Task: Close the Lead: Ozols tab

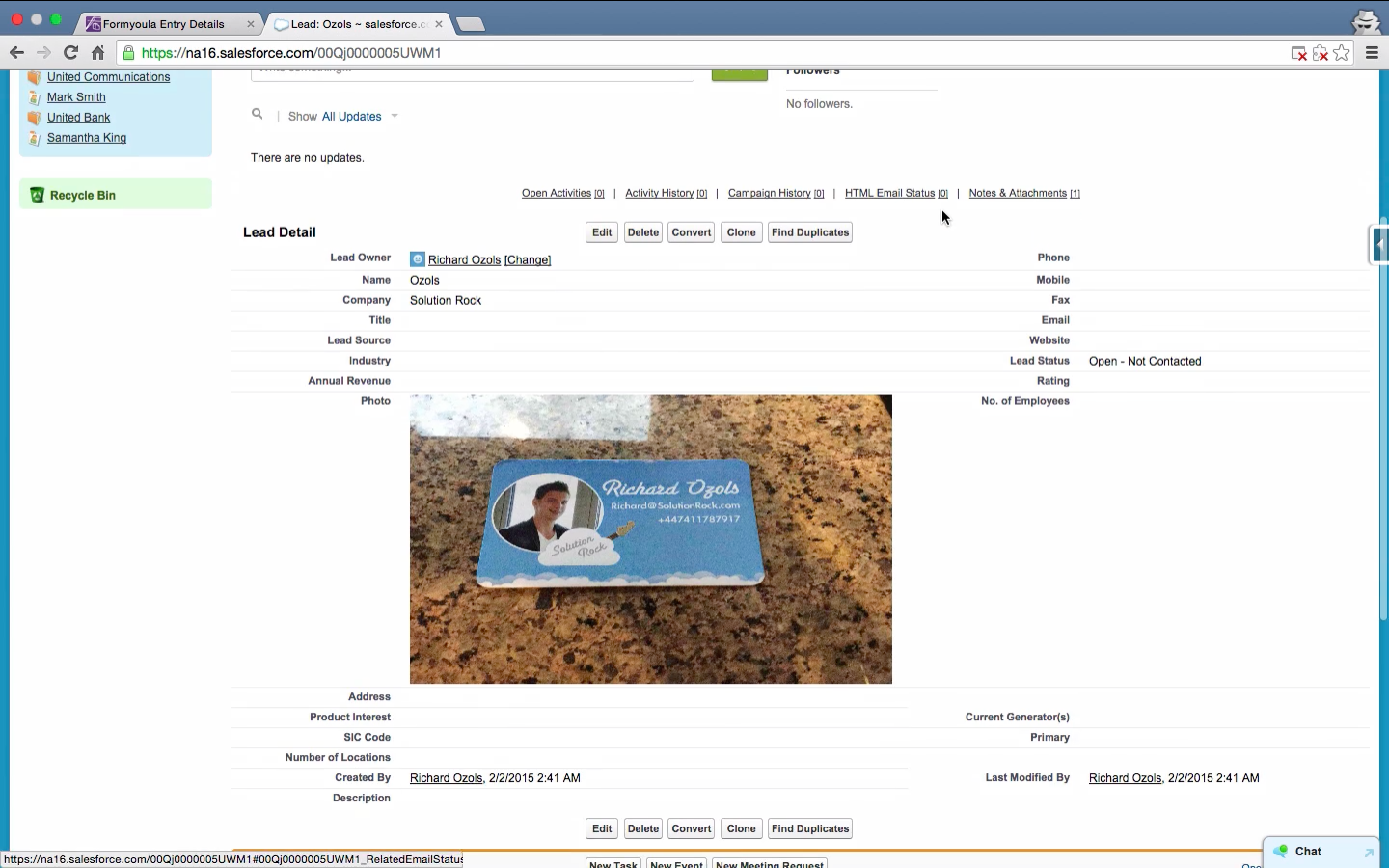Action: tap(438, 24)
